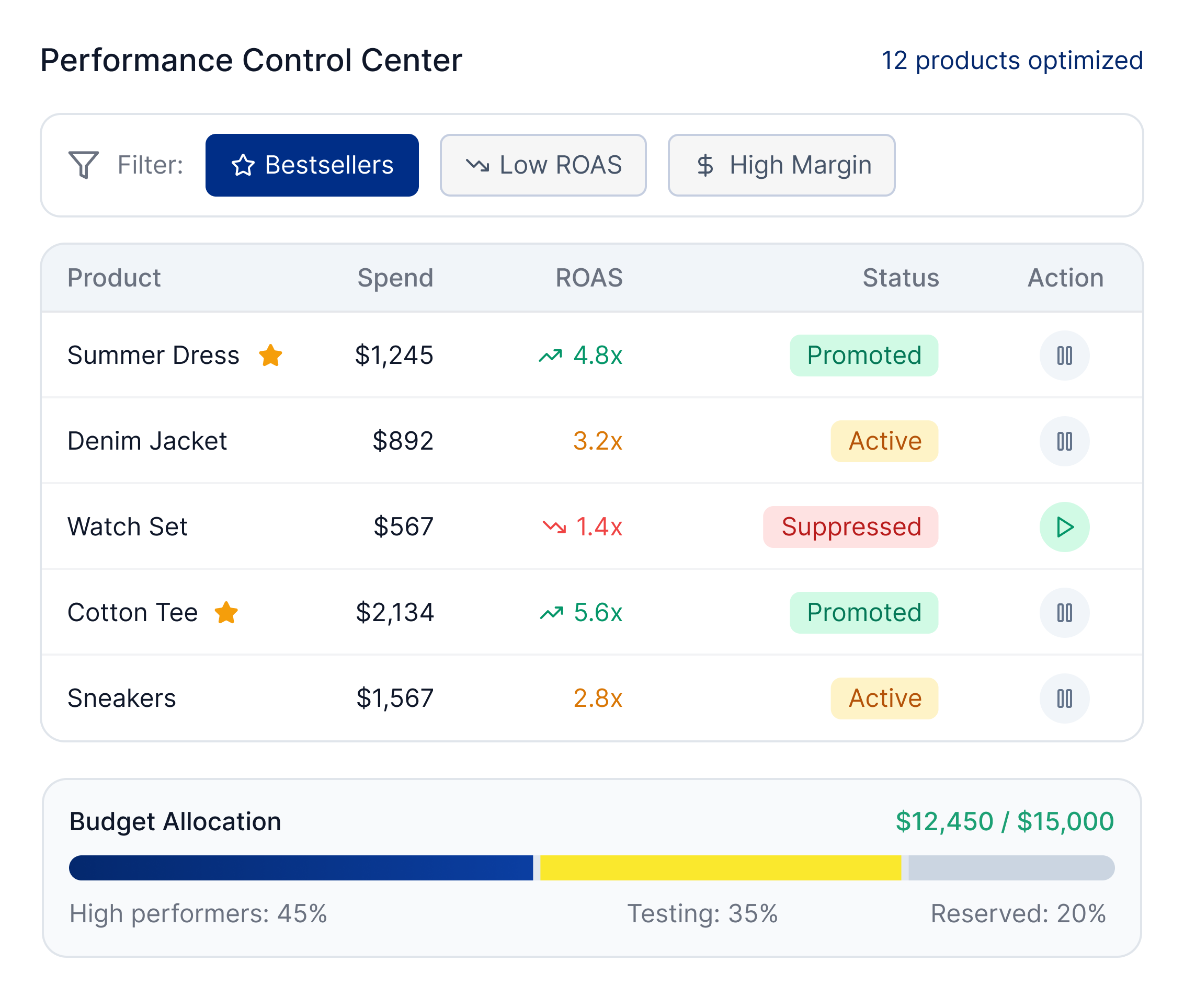Pause the Cotton Tee campaign

[1064, 613]
